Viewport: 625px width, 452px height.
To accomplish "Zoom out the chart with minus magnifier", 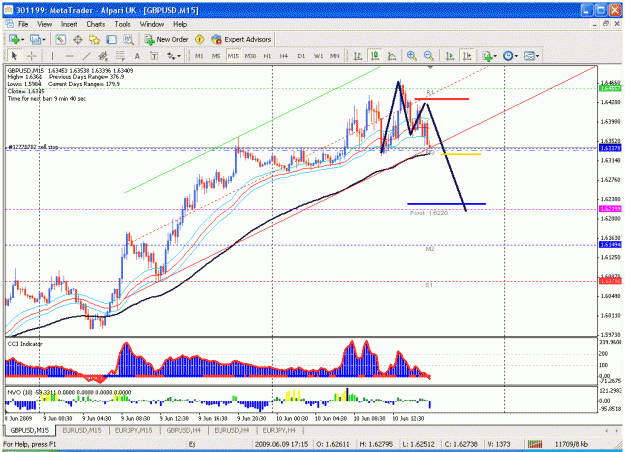I will pyautogui.click(x=429, y=56).
